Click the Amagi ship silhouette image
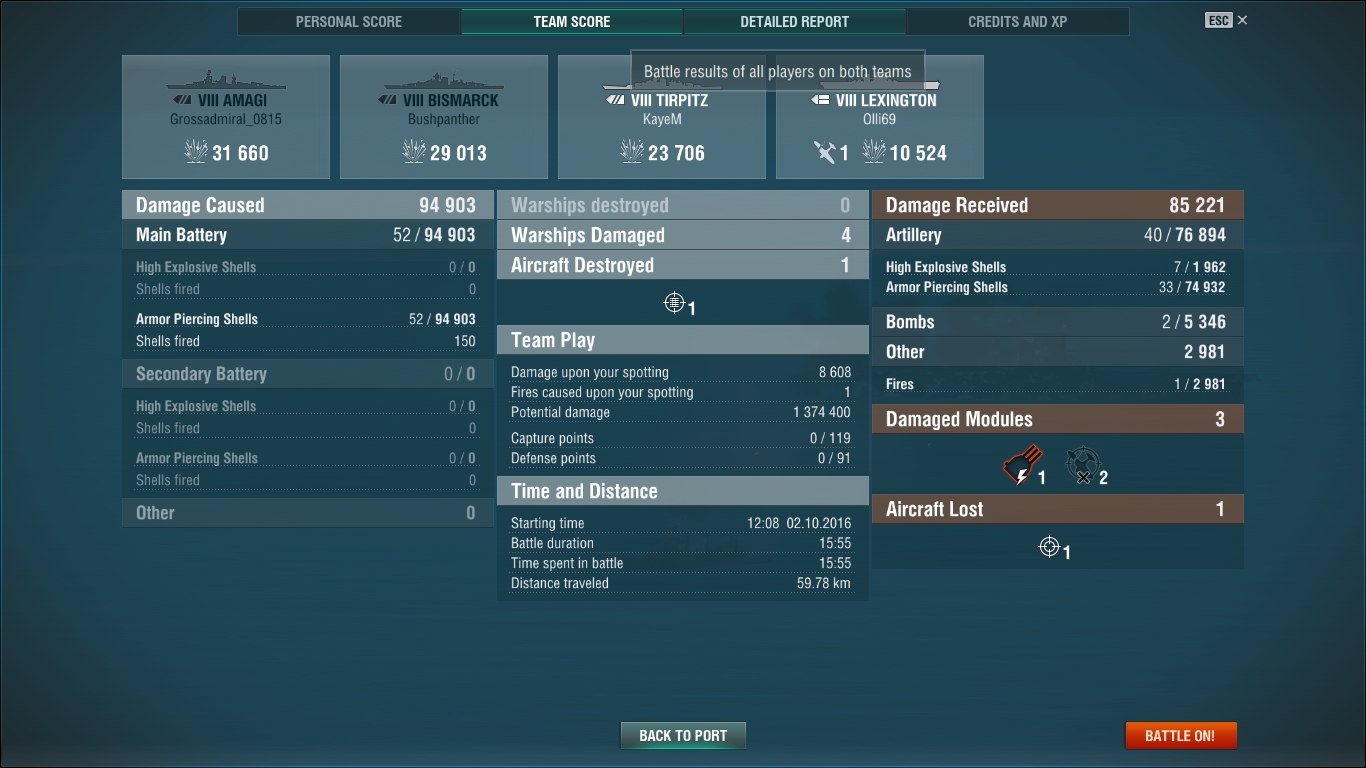Image resolution: width=1366 pixels, height=768 pixels. tap(226, 80)
